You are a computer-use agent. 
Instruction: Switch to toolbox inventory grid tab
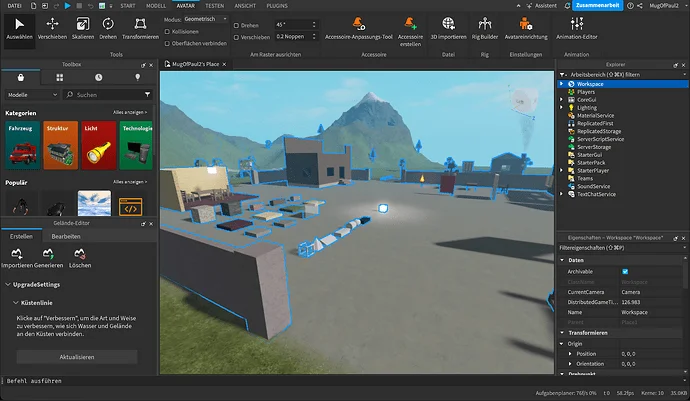[x=59, y=77]
